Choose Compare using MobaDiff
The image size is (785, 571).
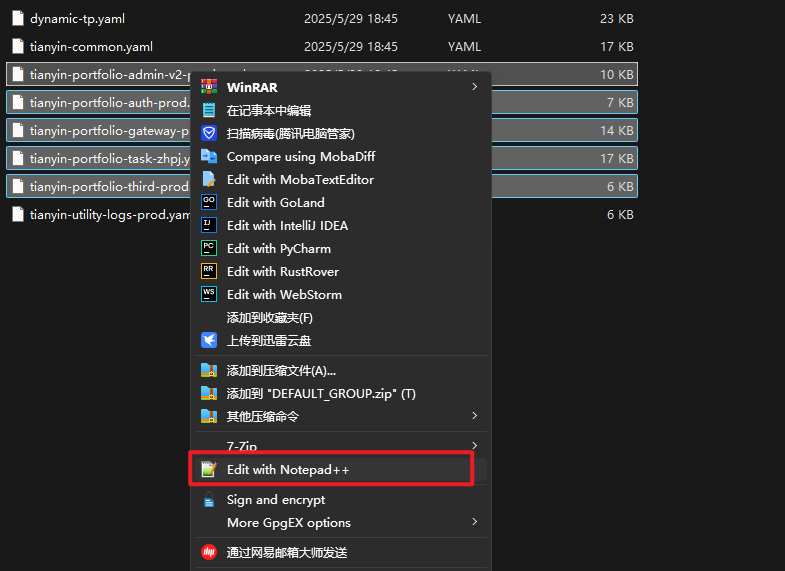(x=300, y=156)
